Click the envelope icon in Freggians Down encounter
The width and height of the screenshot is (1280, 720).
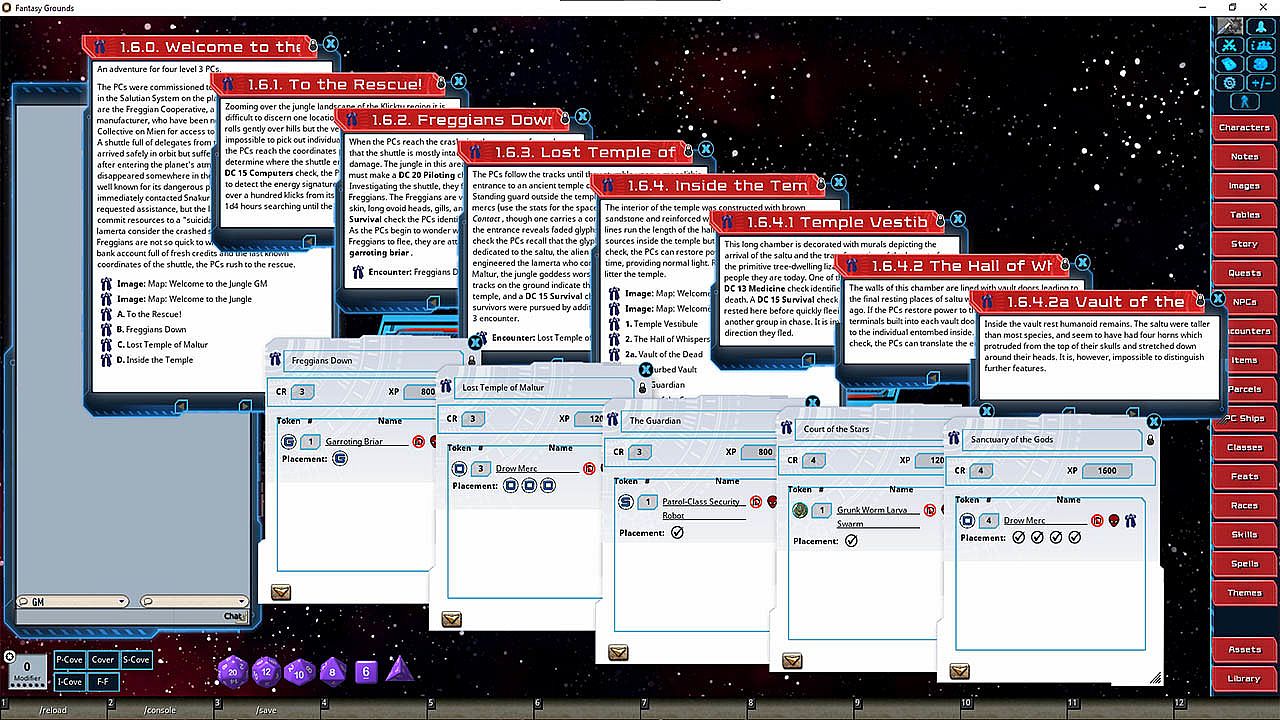[281, 593]
